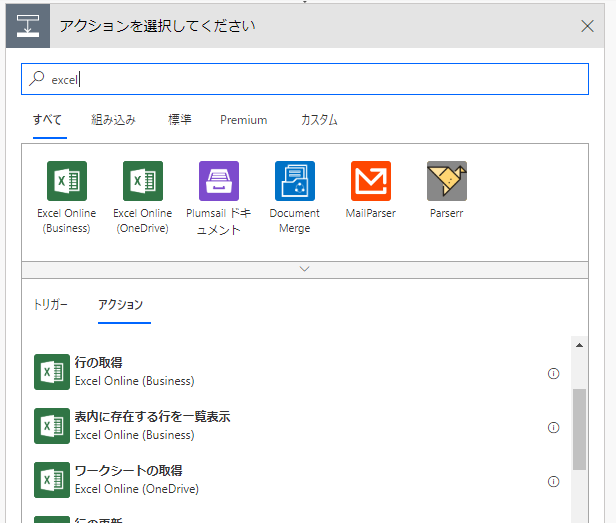Screen dimensions: 616x523
Task: Focus the search box containing excel
Action: 305,79
